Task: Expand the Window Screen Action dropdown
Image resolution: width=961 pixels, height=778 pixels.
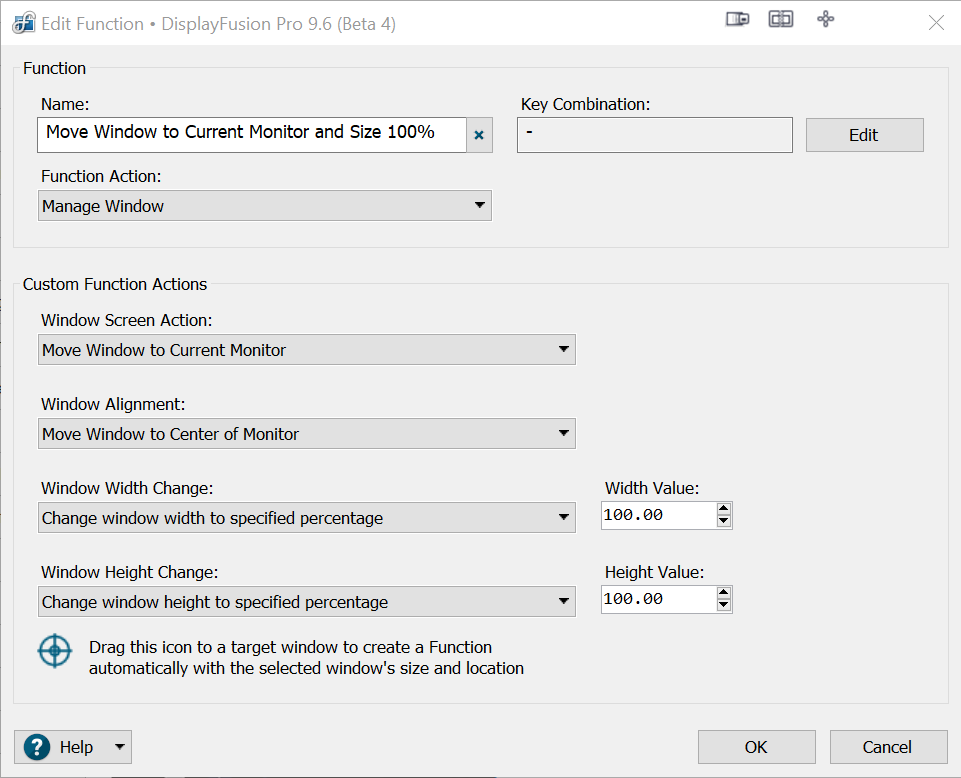Action: [x=307, y=350]
